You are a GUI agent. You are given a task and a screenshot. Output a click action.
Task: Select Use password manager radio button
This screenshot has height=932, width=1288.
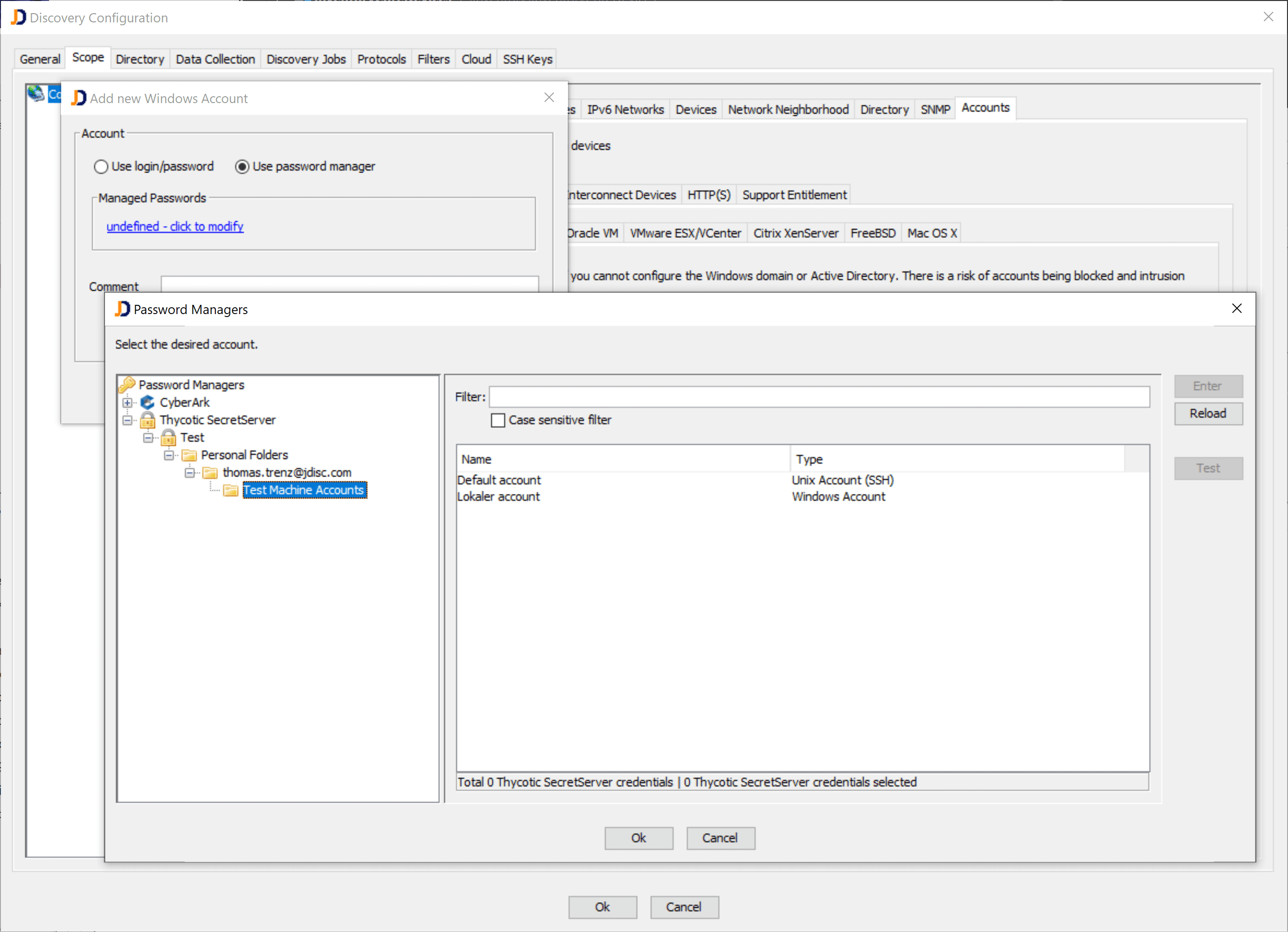pyautogui.click(x=242, y=166)
